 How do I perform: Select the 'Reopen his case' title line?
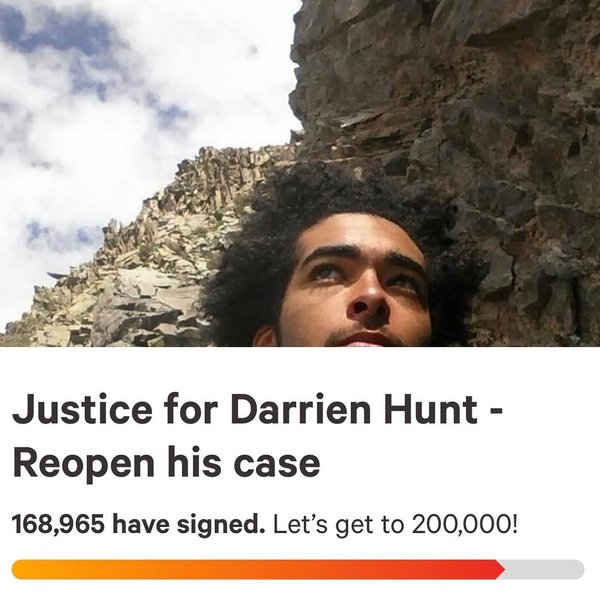click(166, 464)
